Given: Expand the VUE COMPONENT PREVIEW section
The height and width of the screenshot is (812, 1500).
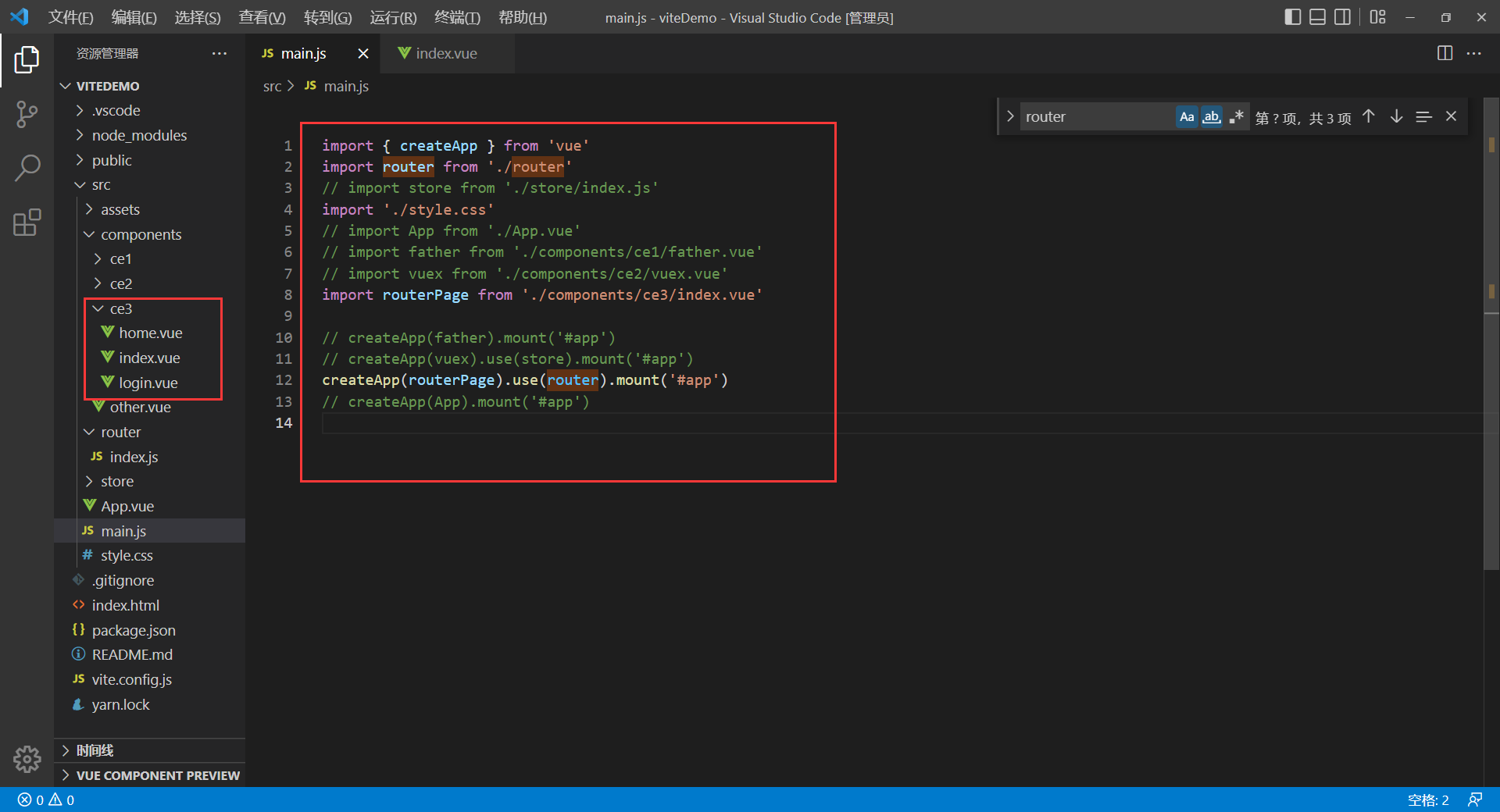Looking at the screenshot, I should [x=150, y=775].
